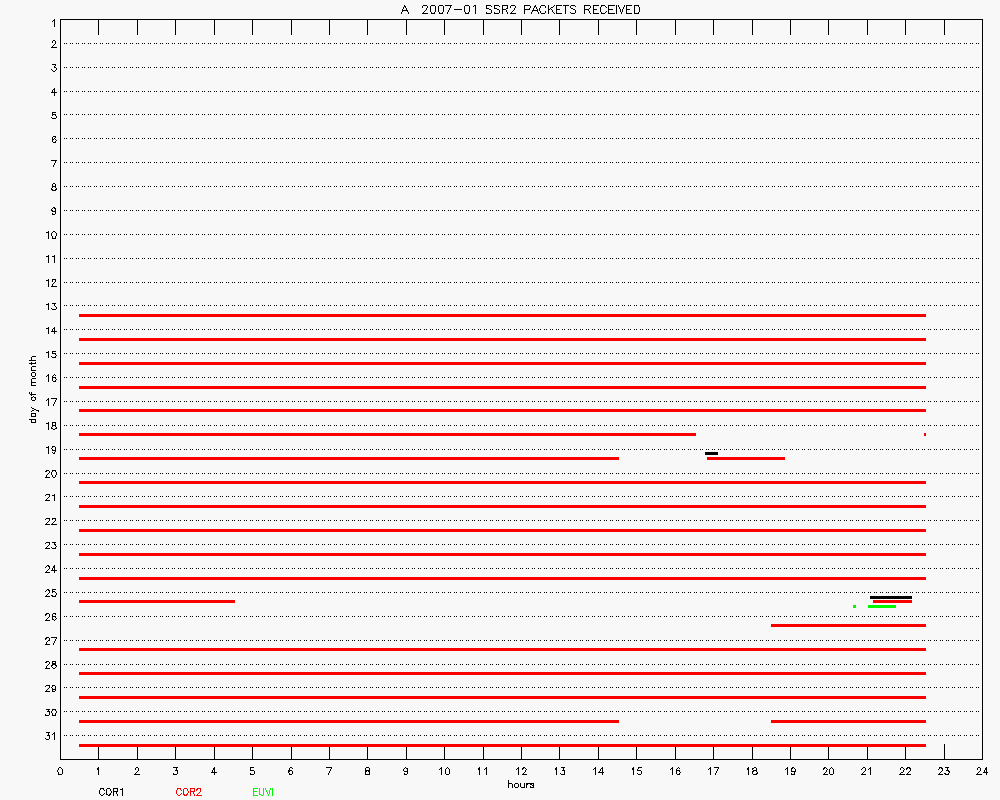The height and width of the screenshot is (800, 1000).
Task: Click the day 31 label on y-axis
Action: (48, 736)
